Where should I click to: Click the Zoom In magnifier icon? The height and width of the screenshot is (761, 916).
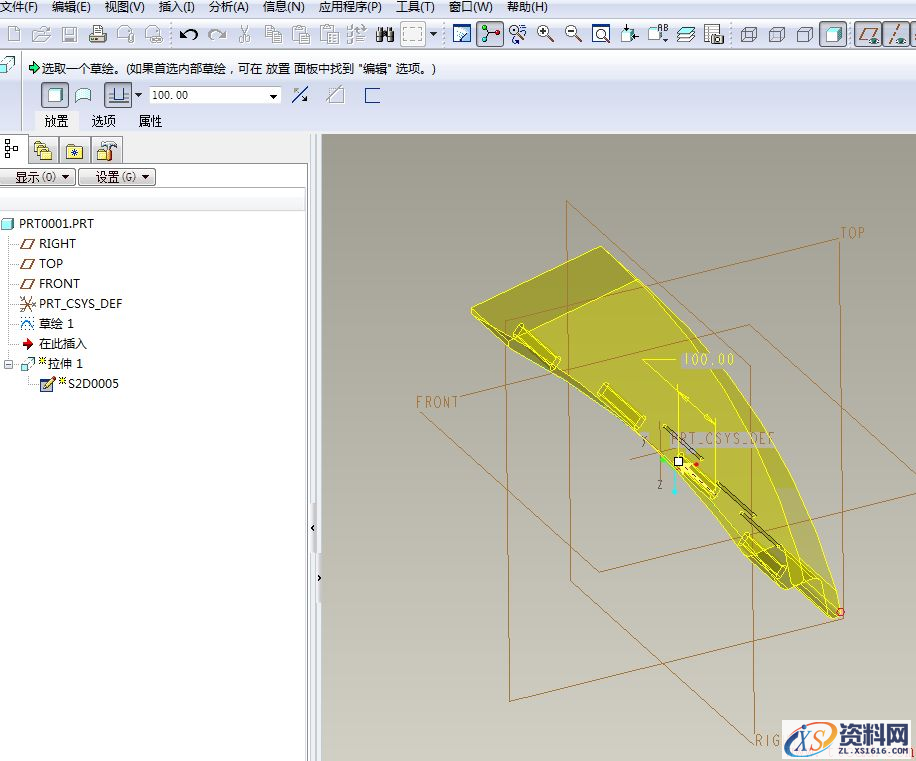click(x=545, y=34)
